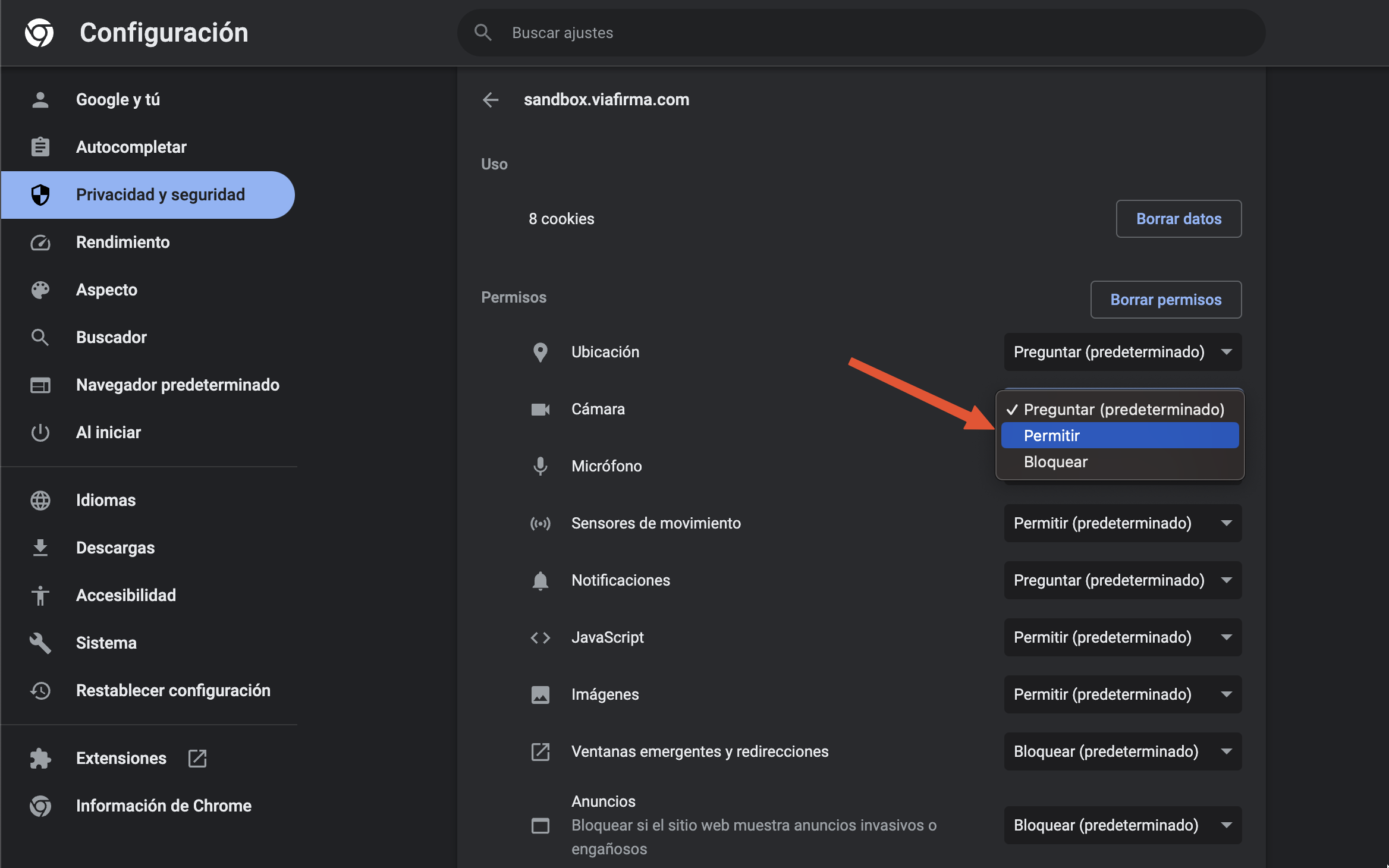Click the camera icon in the Cámara row
Viewport: 1389px width, 868px height.
coord(540,409)
